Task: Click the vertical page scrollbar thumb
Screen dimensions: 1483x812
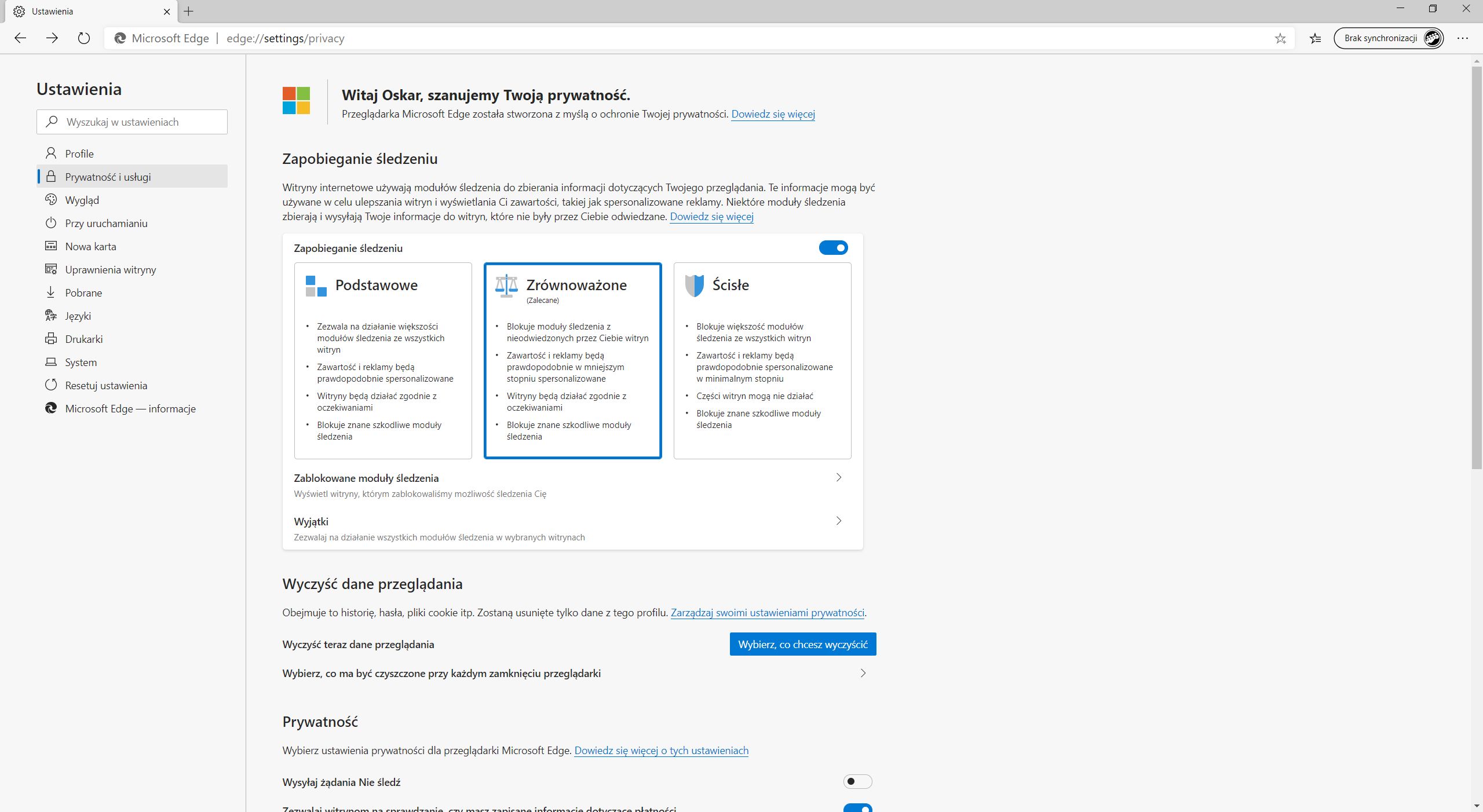Action: point(1477,266)
